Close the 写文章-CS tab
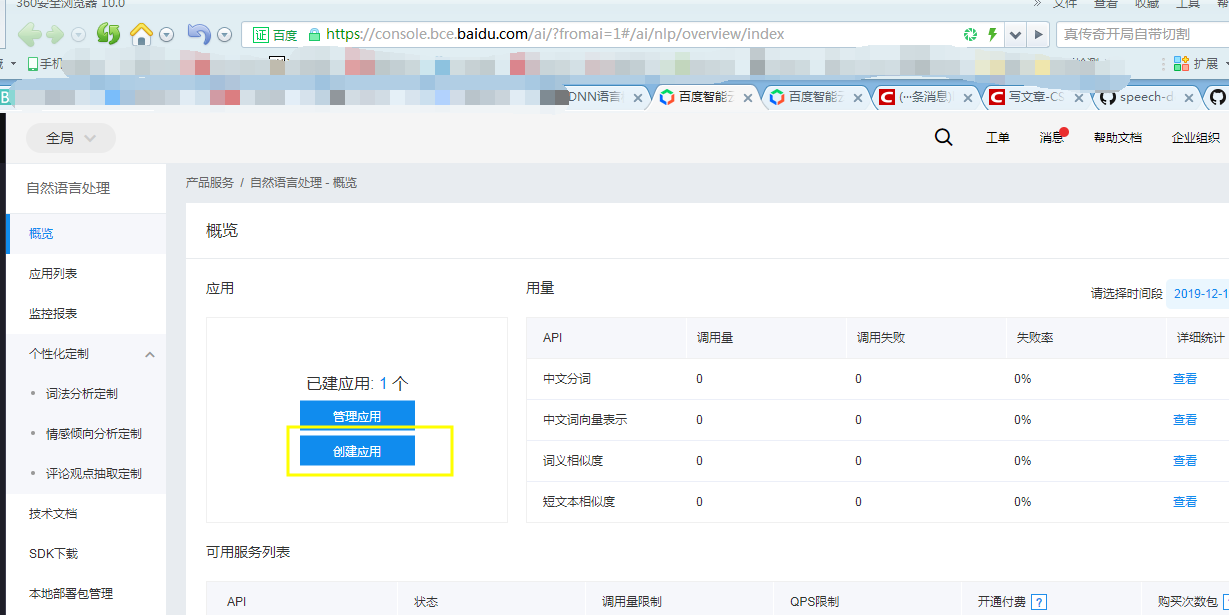 tap(1077, 98)
